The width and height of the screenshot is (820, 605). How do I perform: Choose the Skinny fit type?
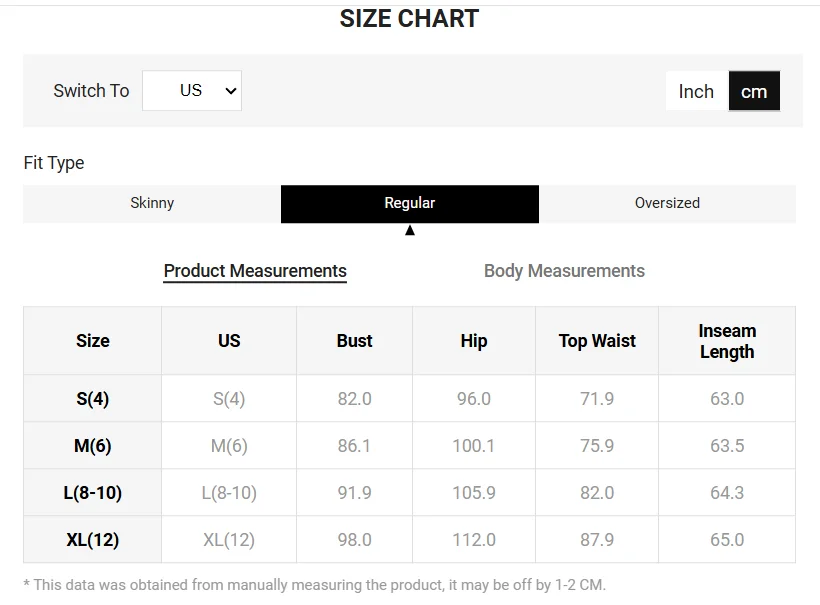tap(152, 203)
